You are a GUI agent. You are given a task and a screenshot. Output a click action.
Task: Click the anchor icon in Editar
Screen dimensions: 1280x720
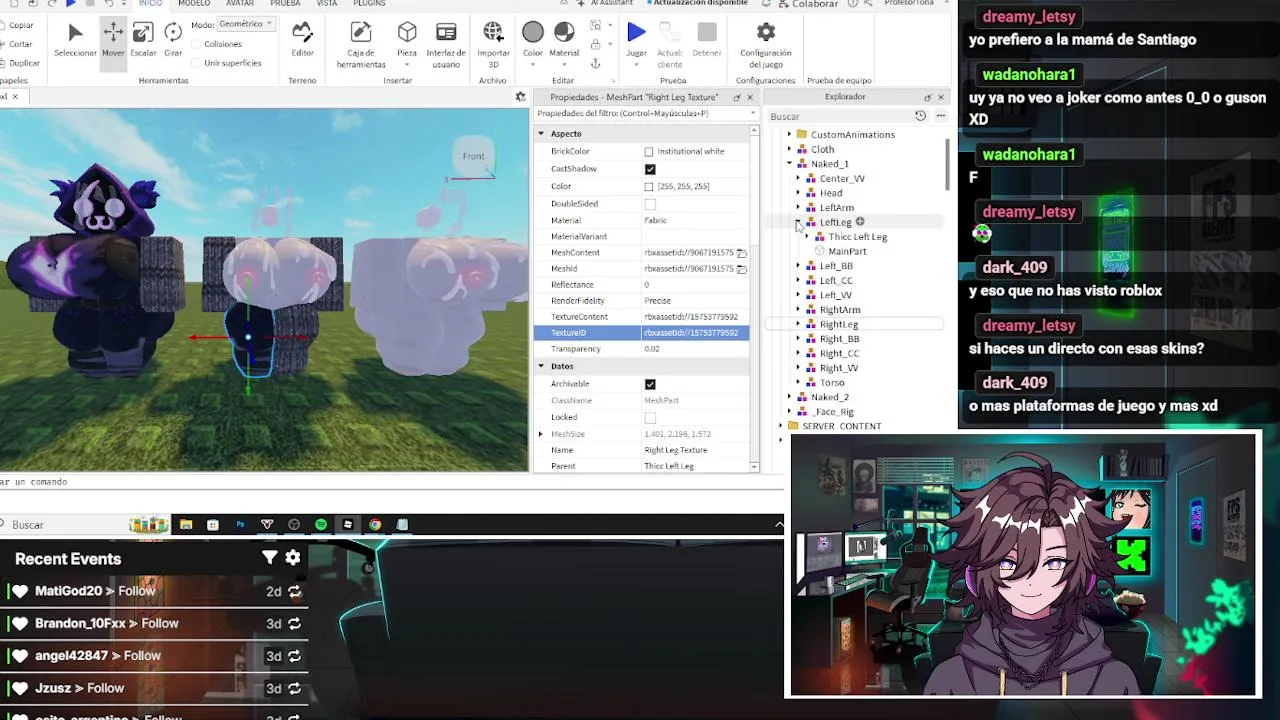tap(596, 63)
